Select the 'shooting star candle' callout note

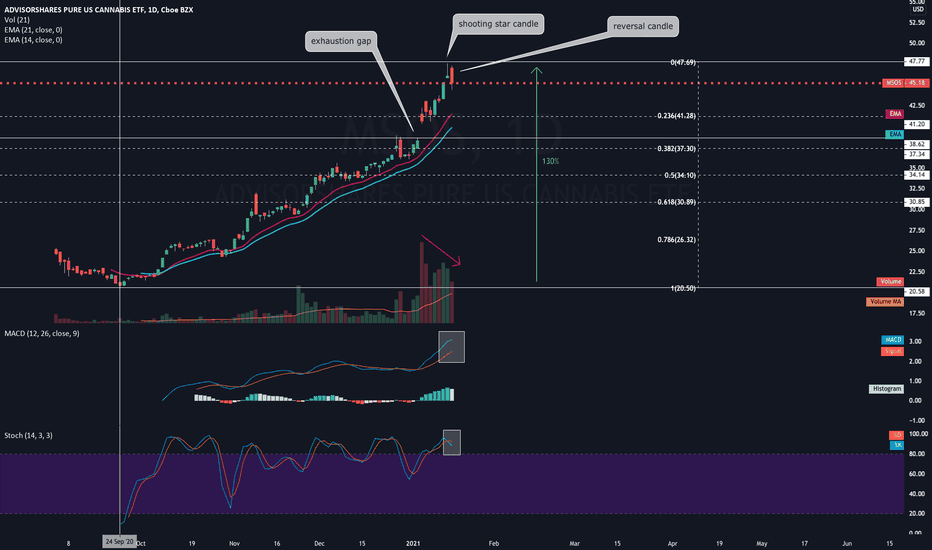[x=498, y=24]
